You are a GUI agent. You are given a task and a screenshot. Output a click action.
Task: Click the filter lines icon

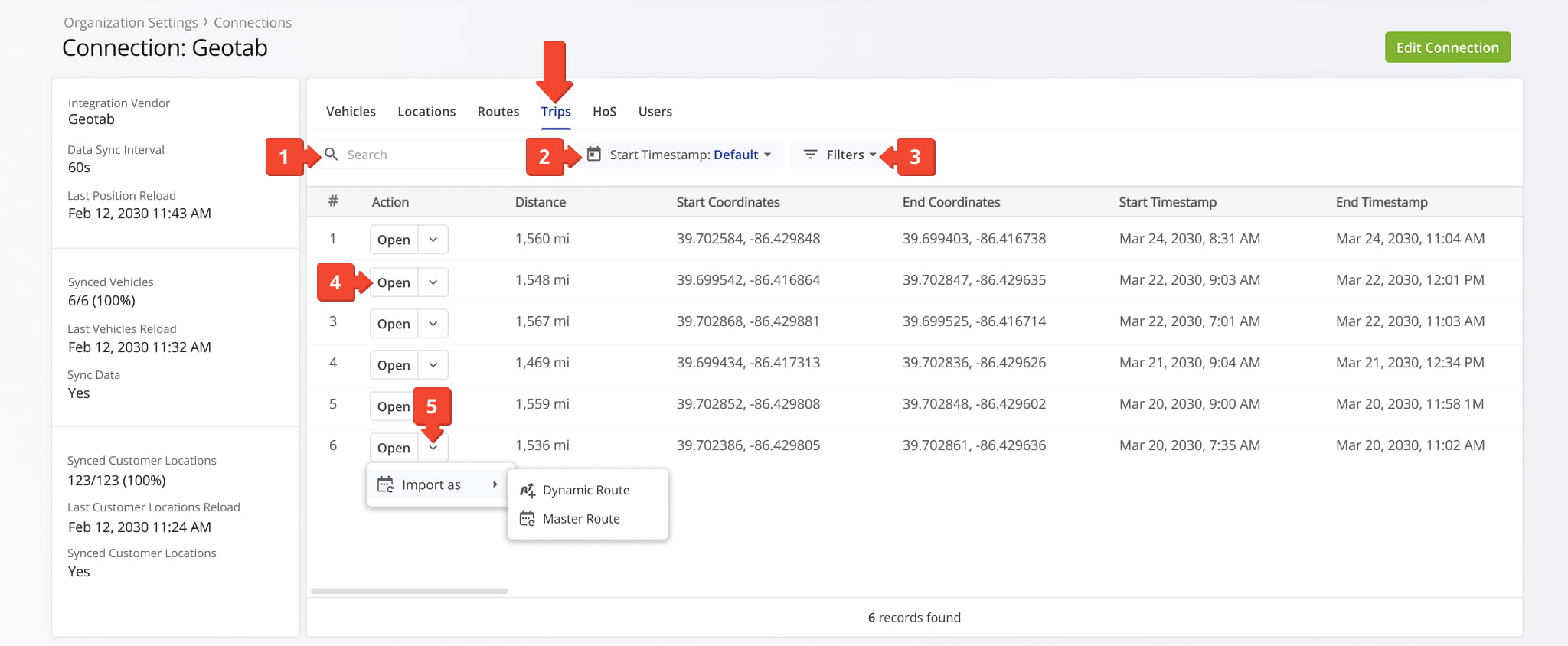click(810, 155)
